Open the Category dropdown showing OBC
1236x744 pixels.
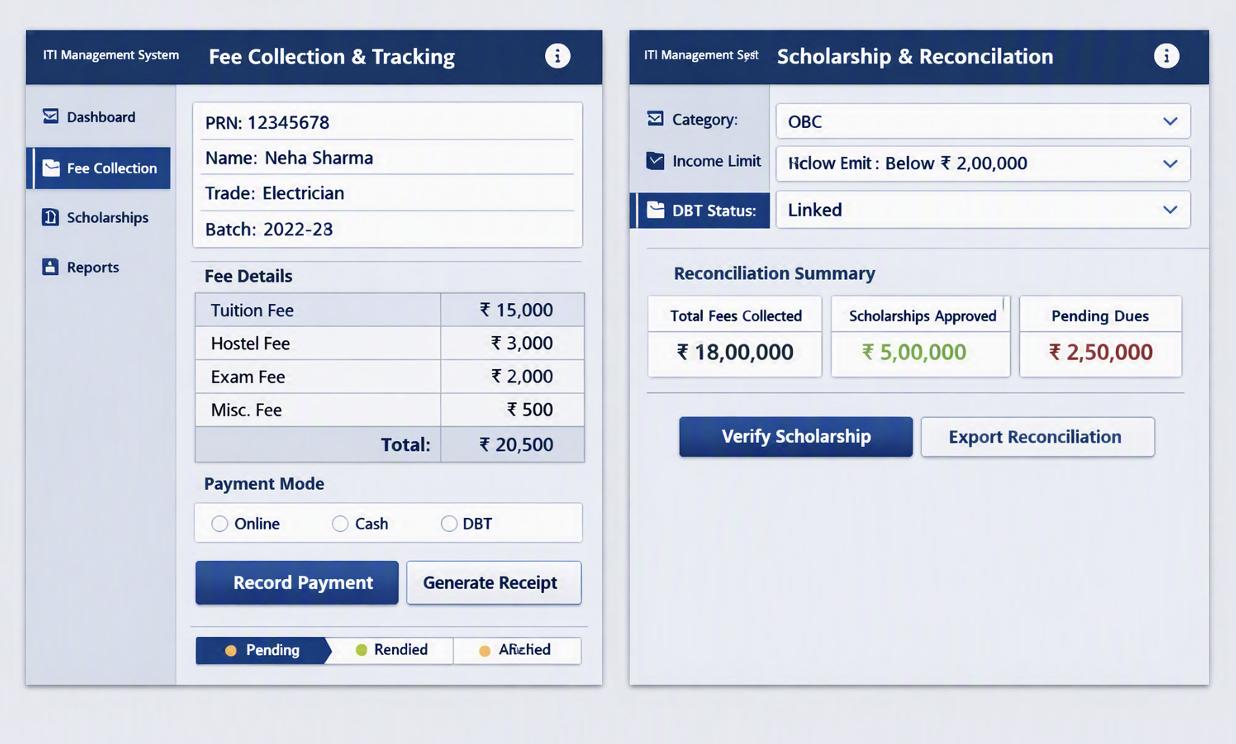click(983, 121)
